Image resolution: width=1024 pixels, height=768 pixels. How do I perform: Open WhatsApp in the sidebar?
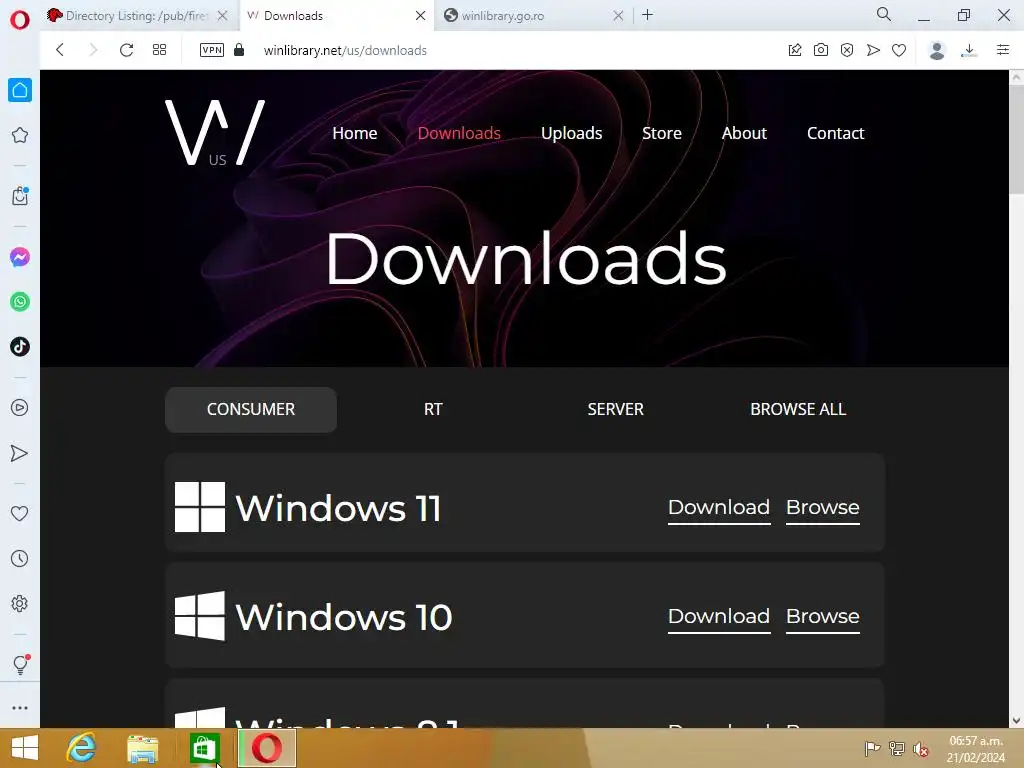(20, 302)
